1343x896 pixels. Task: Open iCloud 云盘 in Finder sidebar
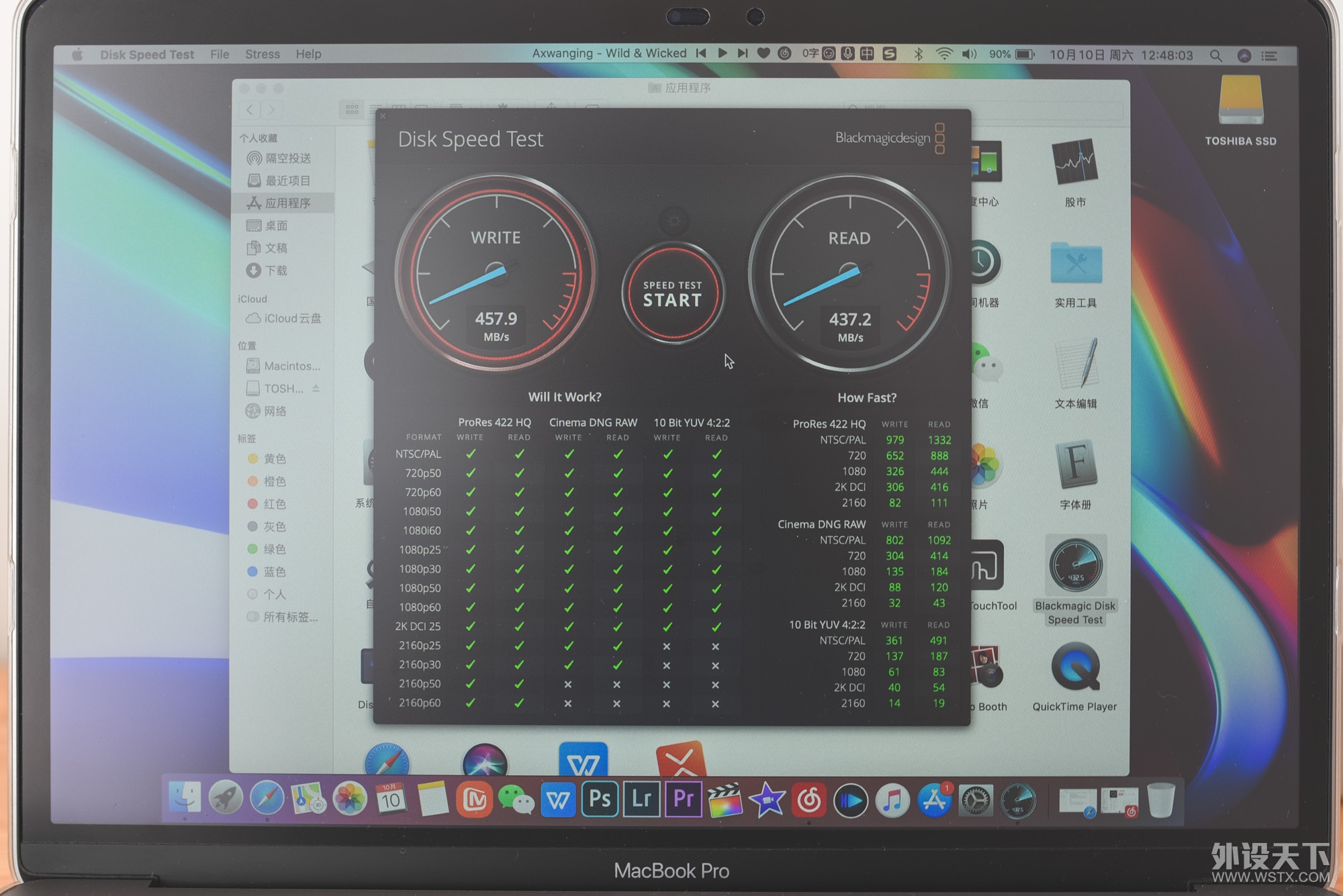tap(284, 318)
